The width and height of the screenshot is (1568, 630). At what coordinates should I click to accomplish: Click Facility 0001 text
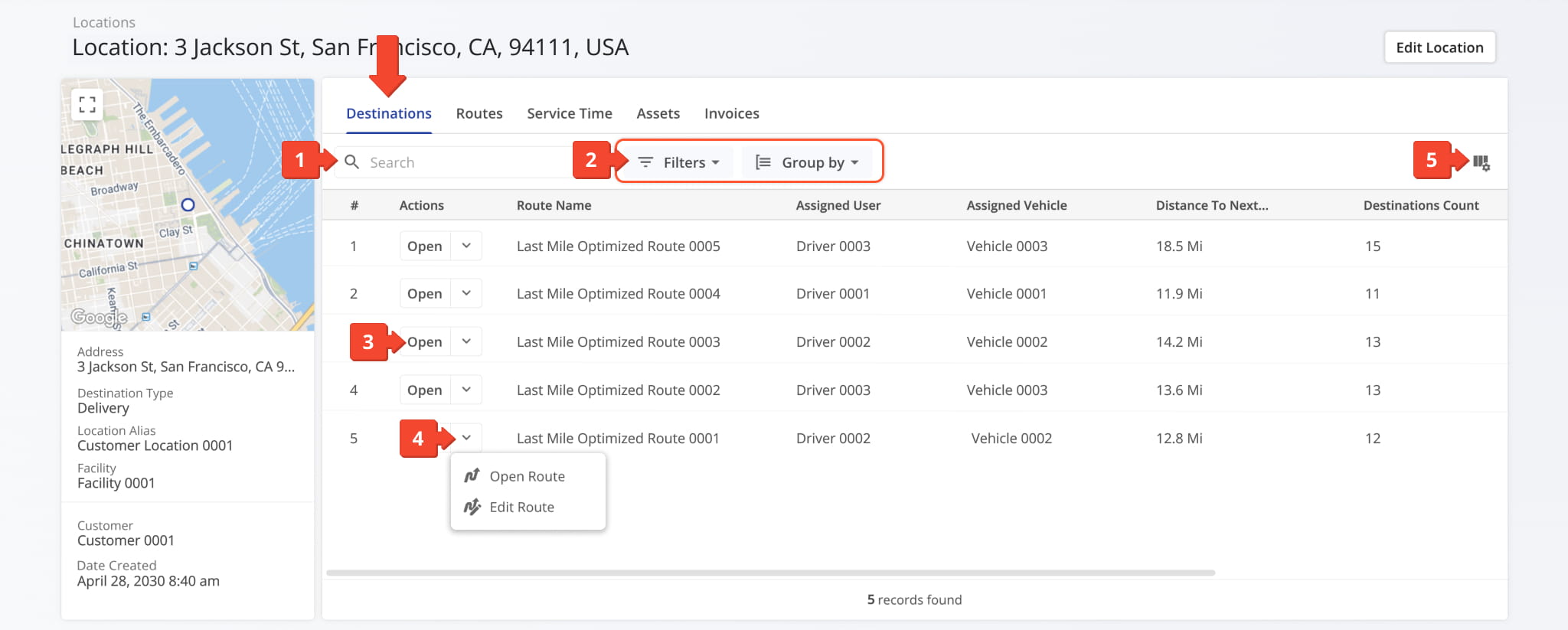click(x=116, y=483)
